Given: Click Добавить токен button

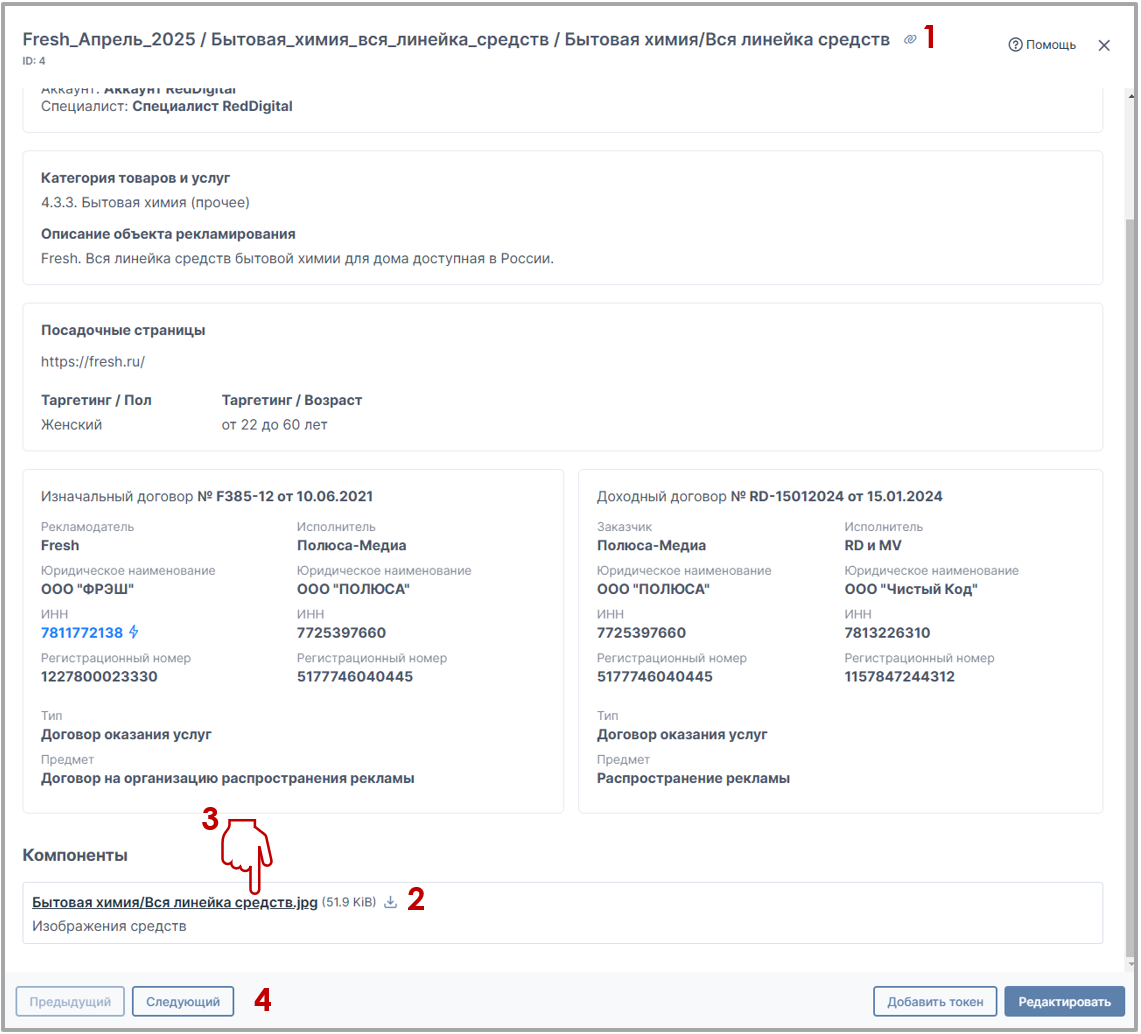Looking at the screenshot, I should [x=935, y=1002].
